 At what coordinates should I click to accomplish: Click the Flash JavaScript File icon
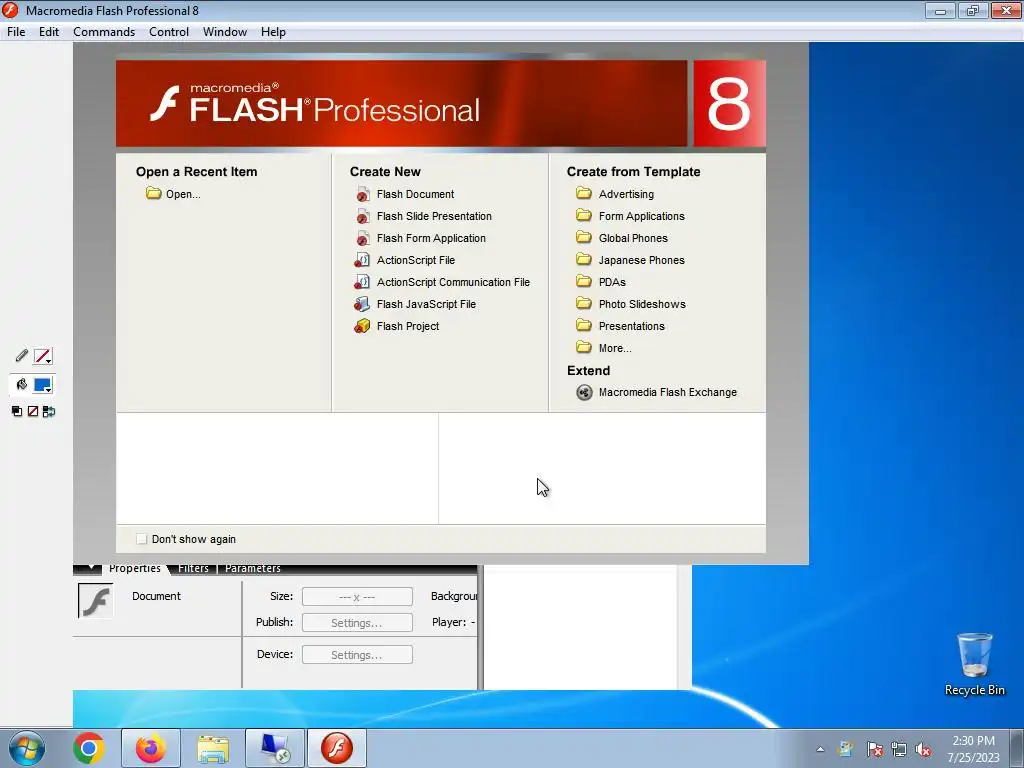(x=362, y=304)
